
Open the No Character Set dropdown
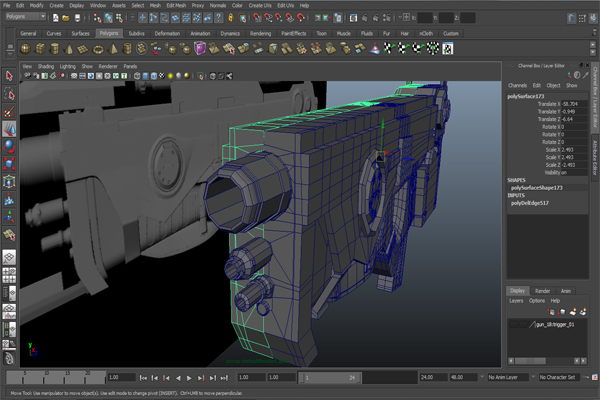(559, 377)
